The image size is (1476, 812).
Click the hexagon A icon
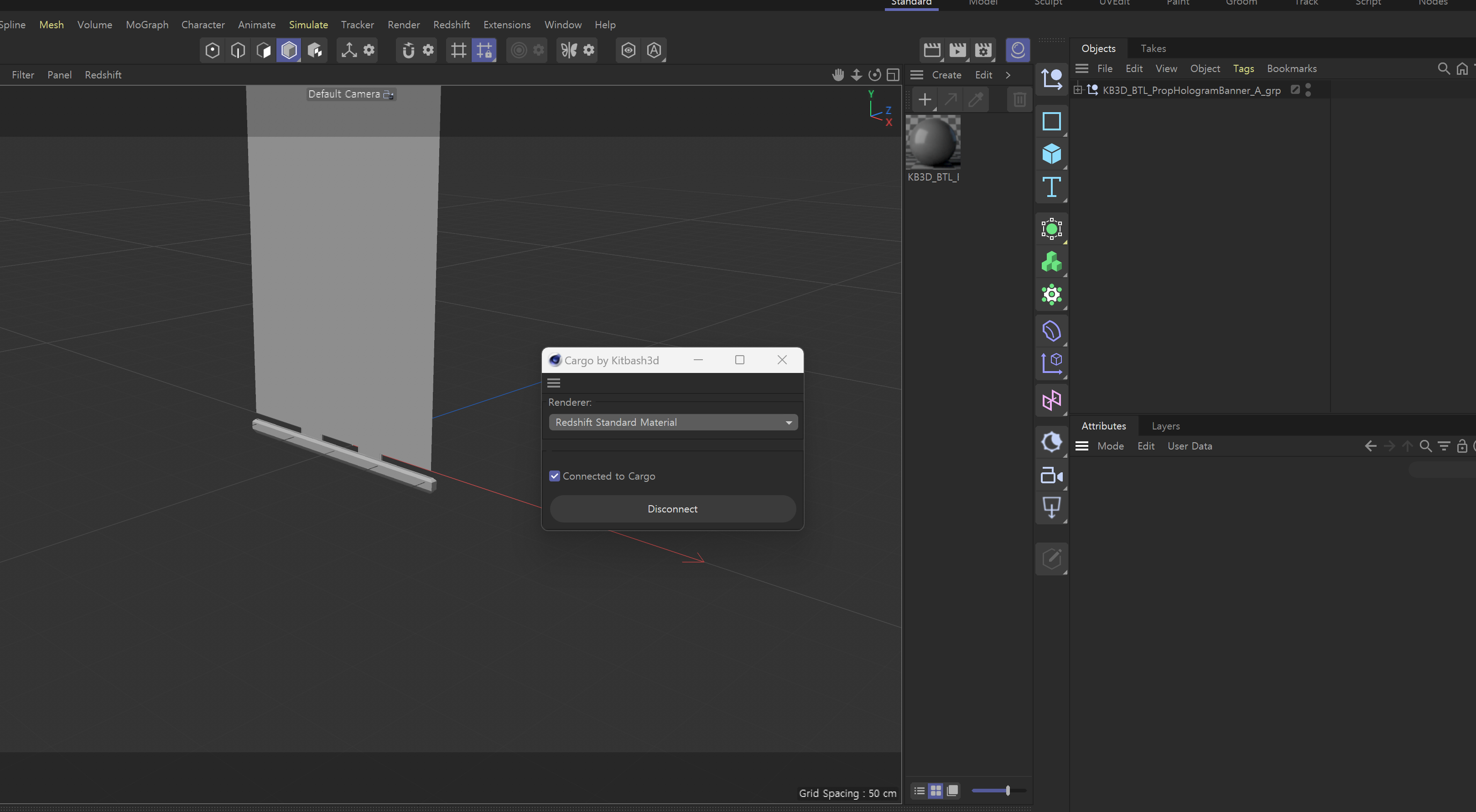(x=654, y=51)
